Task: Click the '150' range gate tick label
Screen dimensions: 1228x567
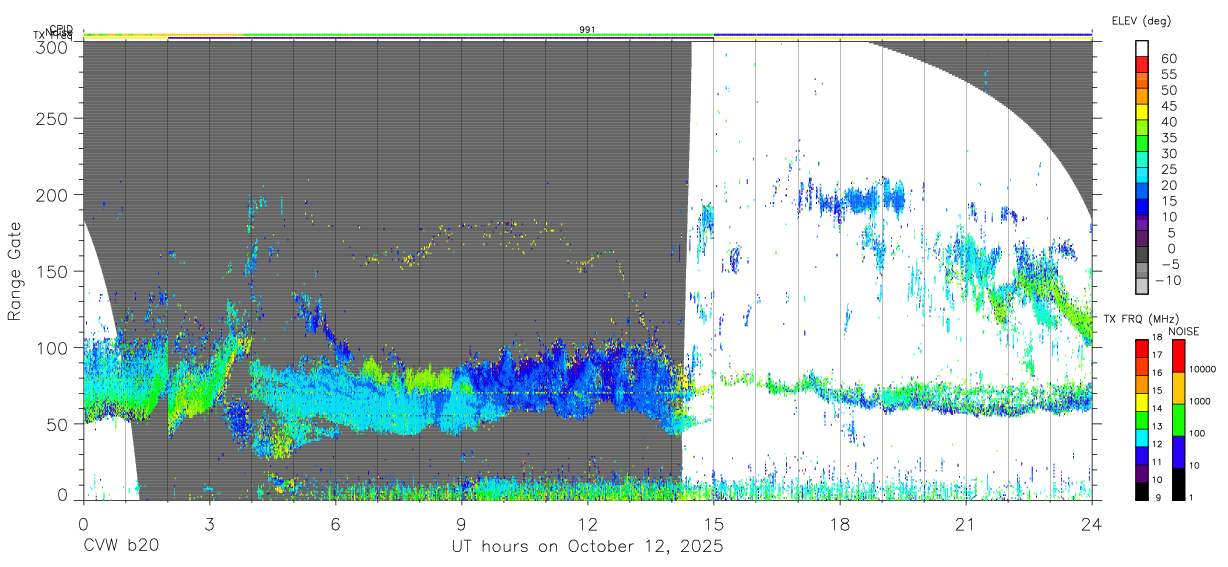Action: (51, 271)
